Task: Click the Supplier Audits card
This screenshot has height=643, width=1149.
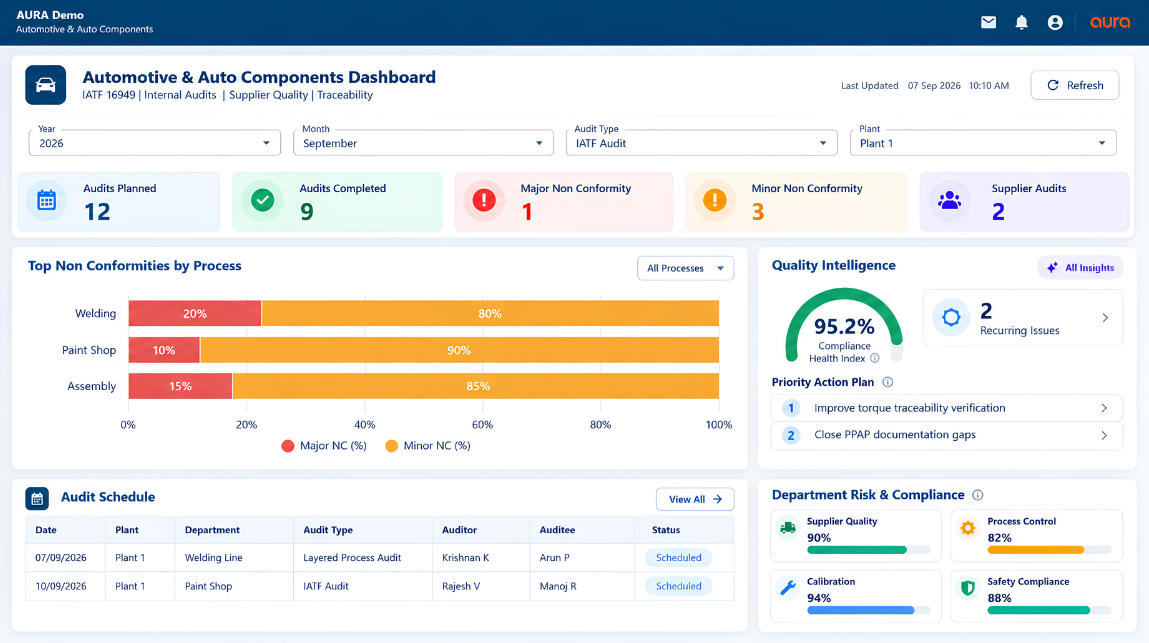Action: tap(1024, 202)
